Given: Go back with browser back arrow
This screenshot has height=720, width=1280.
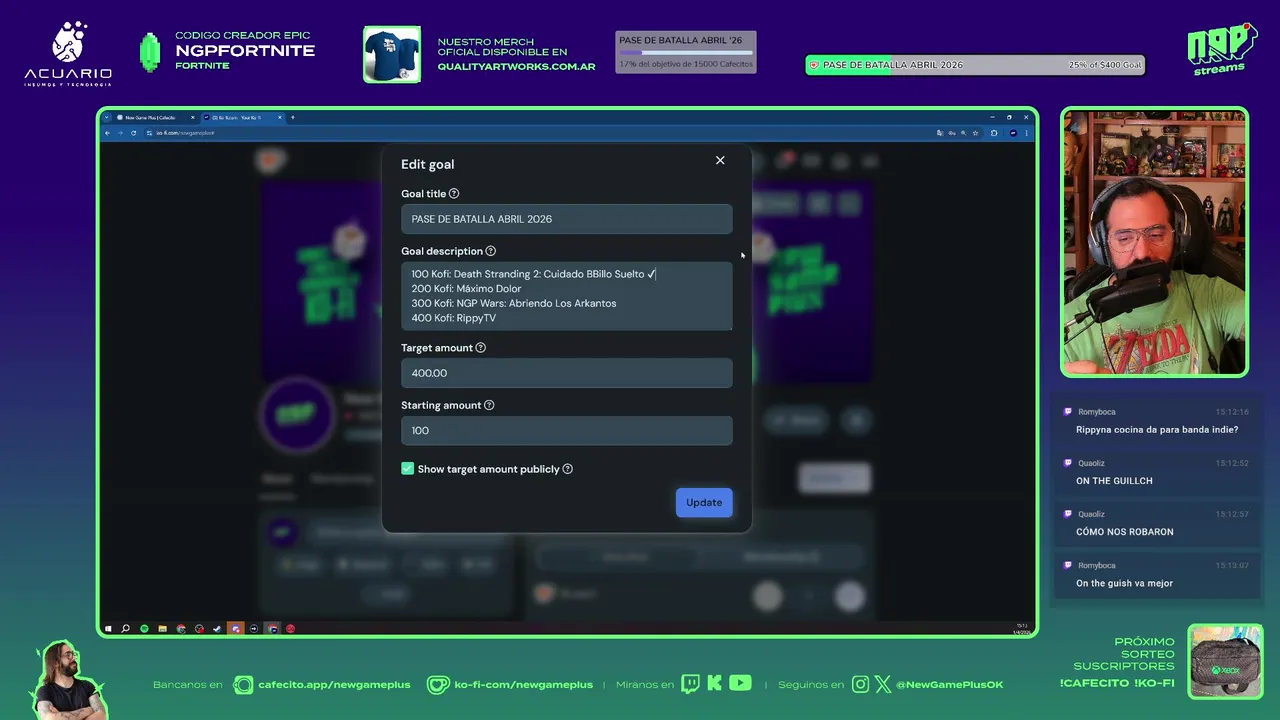Looking at the screenshot, I should [x=107, y=133].
